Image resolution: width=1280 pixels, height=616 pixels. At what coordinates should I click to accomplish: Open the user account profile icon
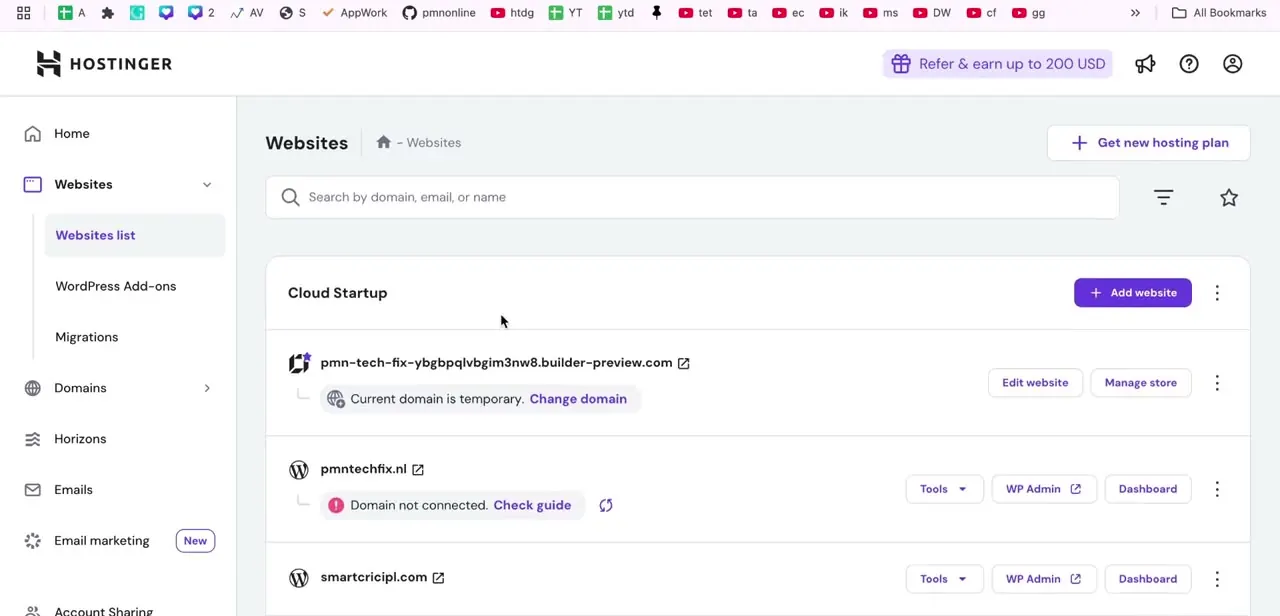point(1232,64)
